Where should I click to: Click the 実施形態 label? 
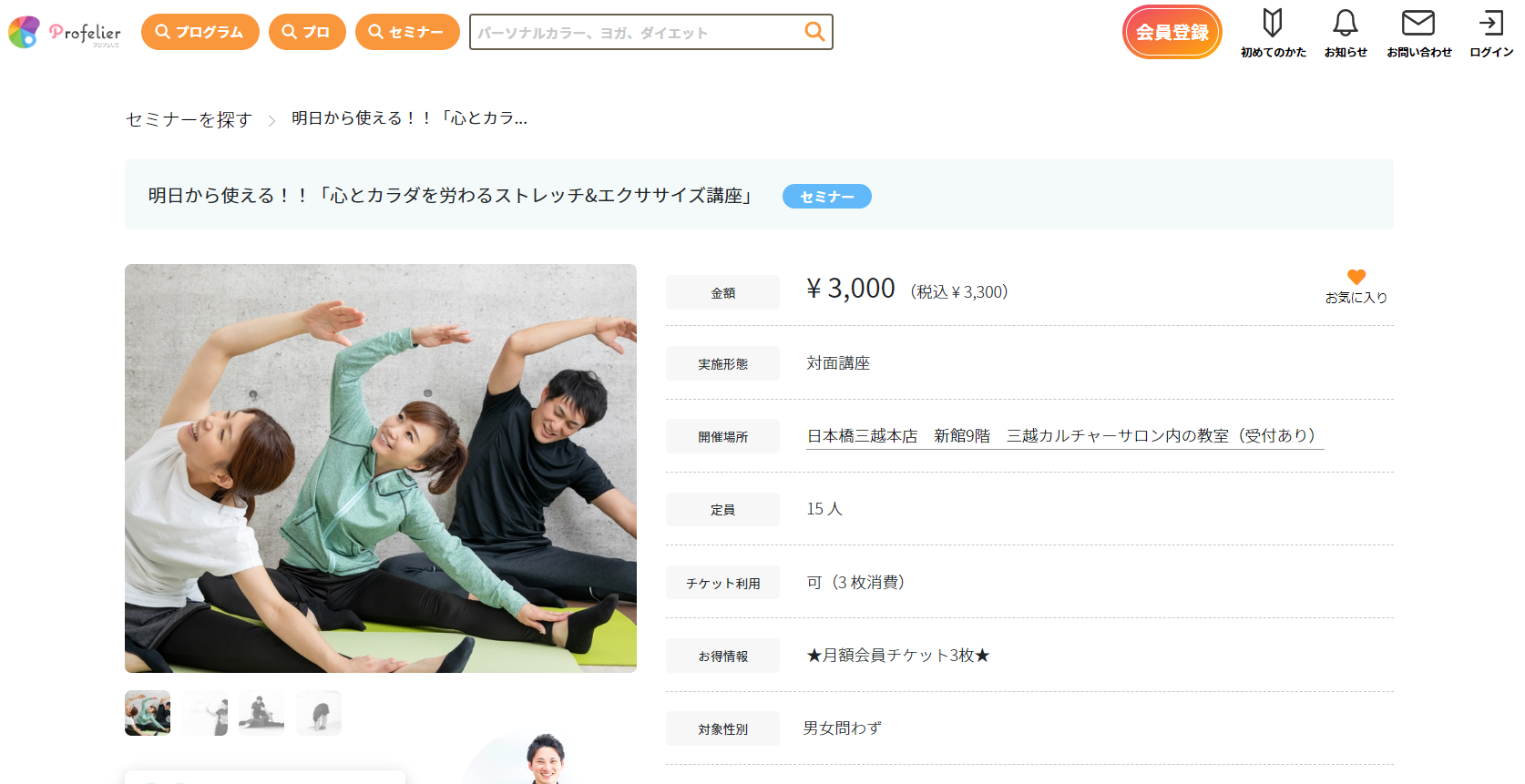722,363
